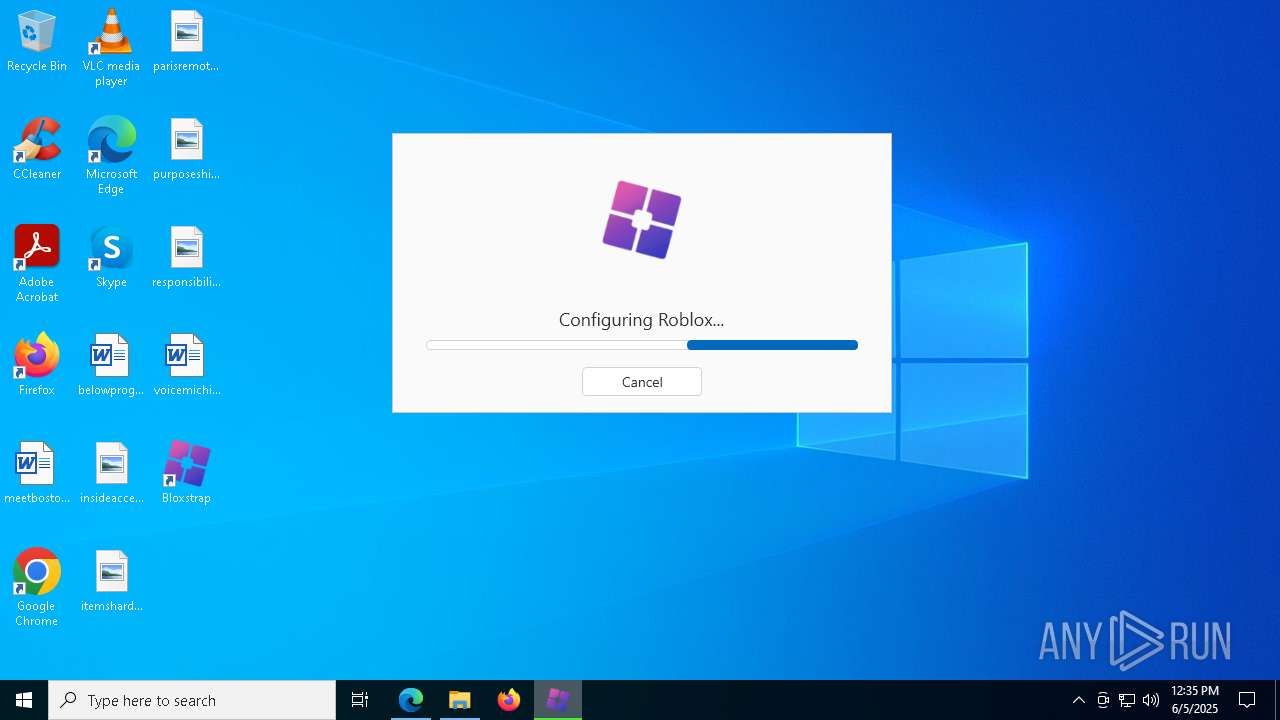This screenshot has width=1280, height=720.
Task: Select the belowprog... Word document
Action: click(x=111, y=366)
